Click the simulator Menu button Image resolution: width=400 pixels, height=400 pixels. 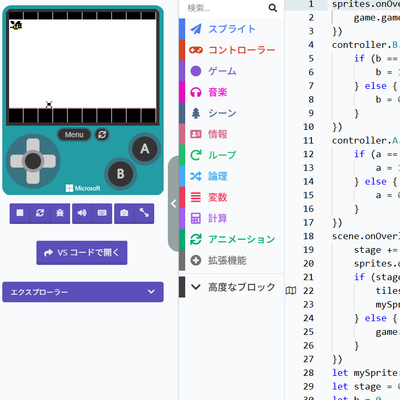74,135
